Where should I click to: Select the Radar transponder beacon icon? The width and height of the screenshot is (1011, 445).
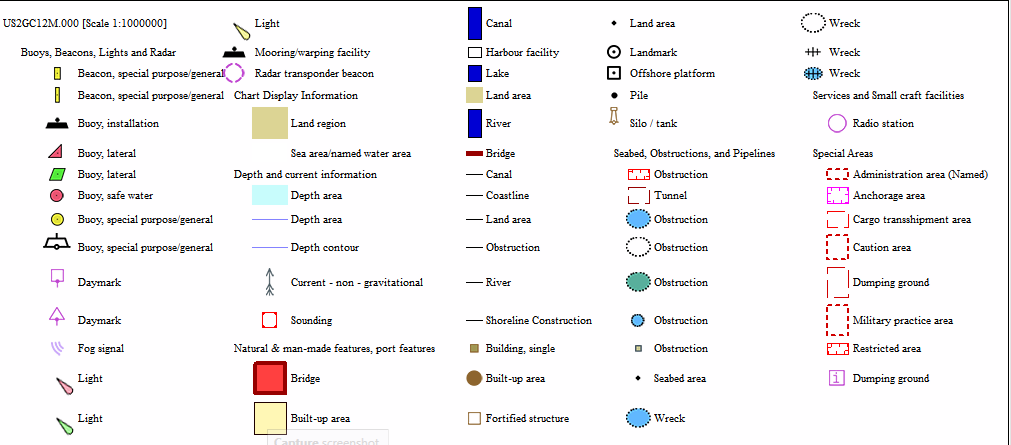pyautogui.click(x=234, y=73)
